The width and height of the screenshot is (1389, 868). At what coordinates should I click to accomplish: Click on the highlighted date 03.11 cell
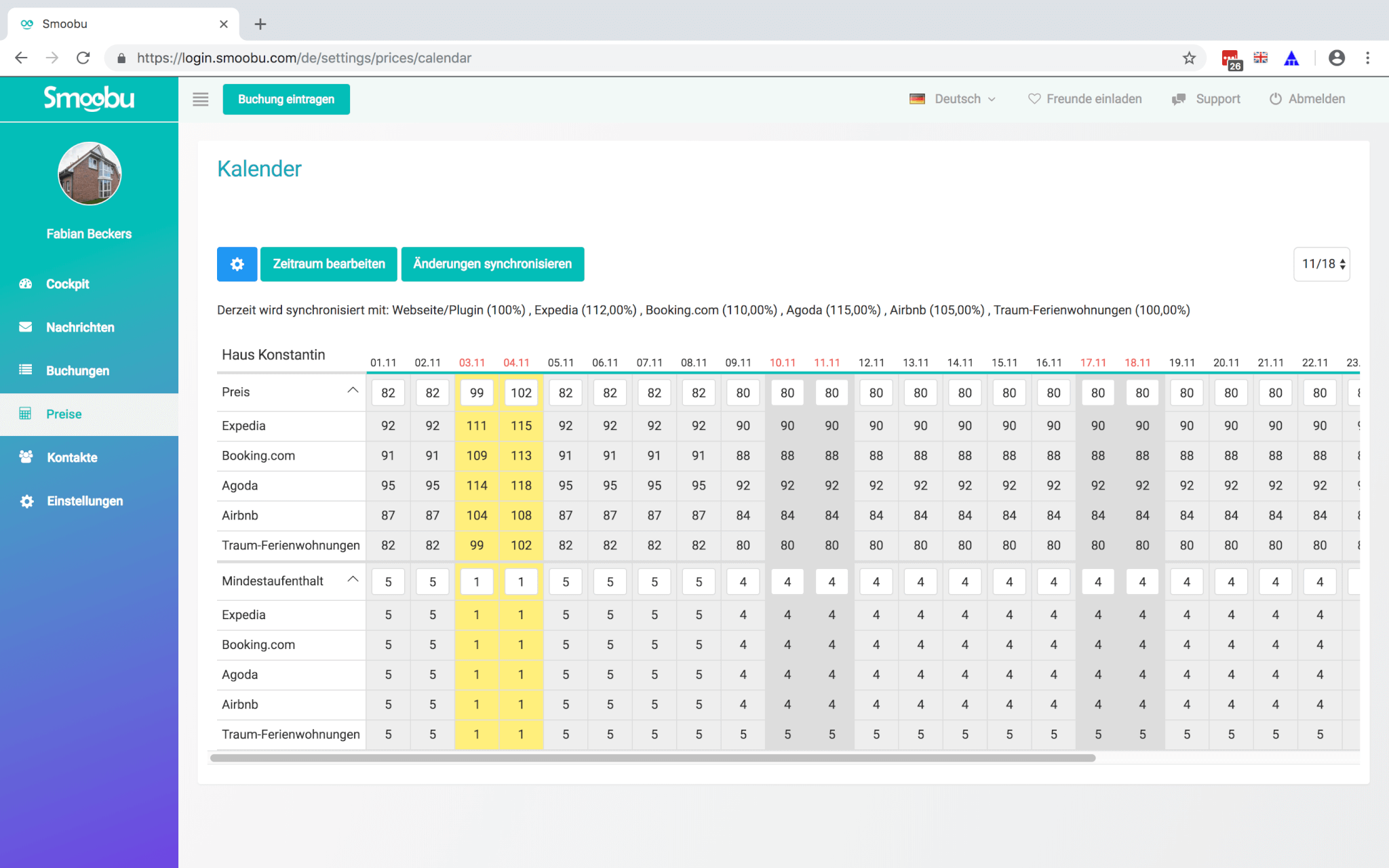[x=472, y=362]
